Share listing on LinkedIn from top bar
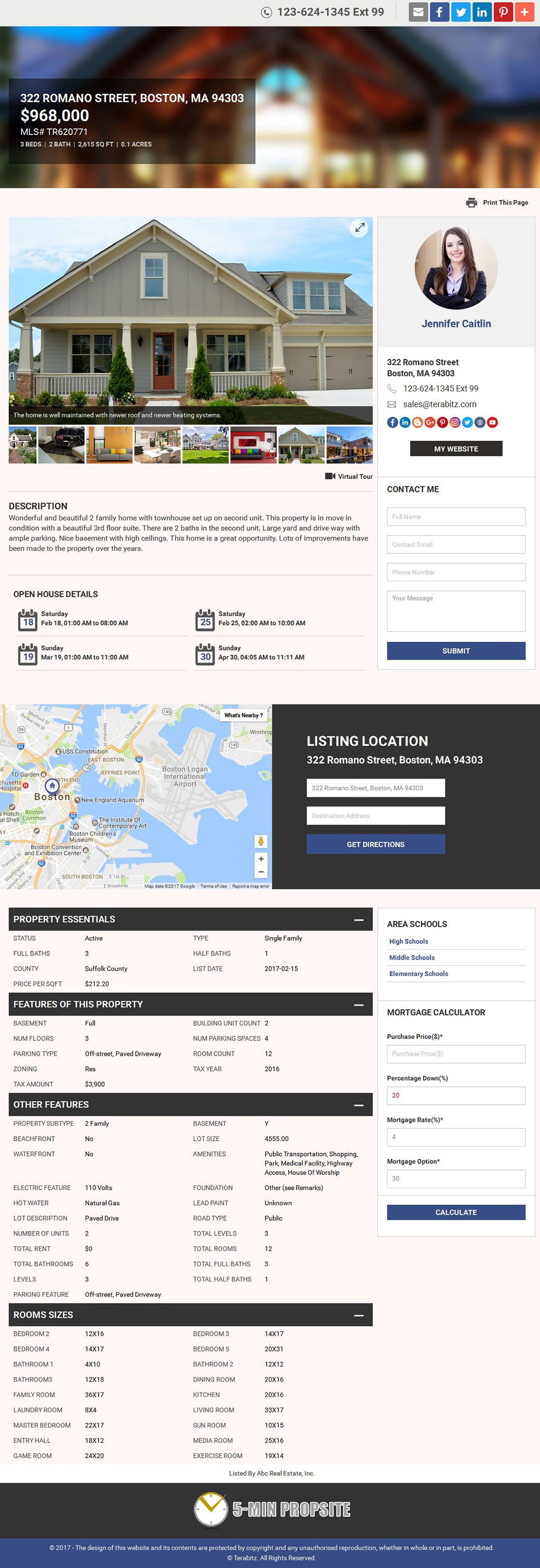The image size is (540, 1568). (482, 12)
